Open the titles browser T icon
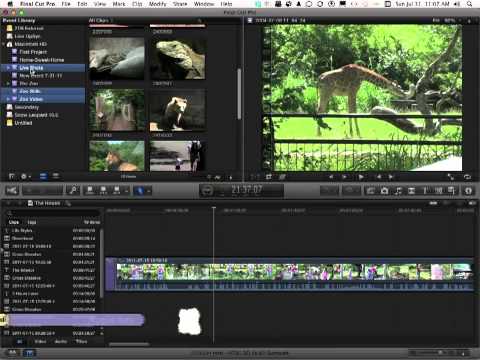 coord(425,191)
